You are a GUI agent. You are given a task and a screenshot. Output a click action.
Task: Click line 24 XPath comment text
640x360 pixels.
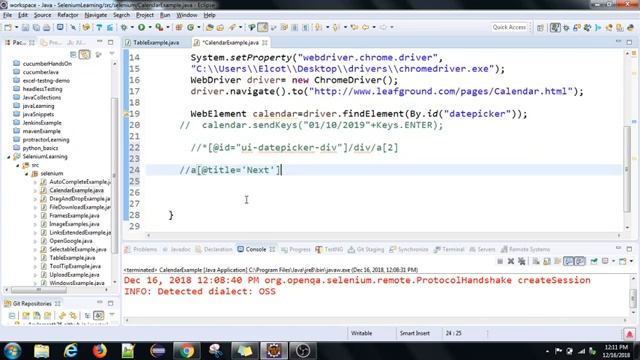(230, 170)
